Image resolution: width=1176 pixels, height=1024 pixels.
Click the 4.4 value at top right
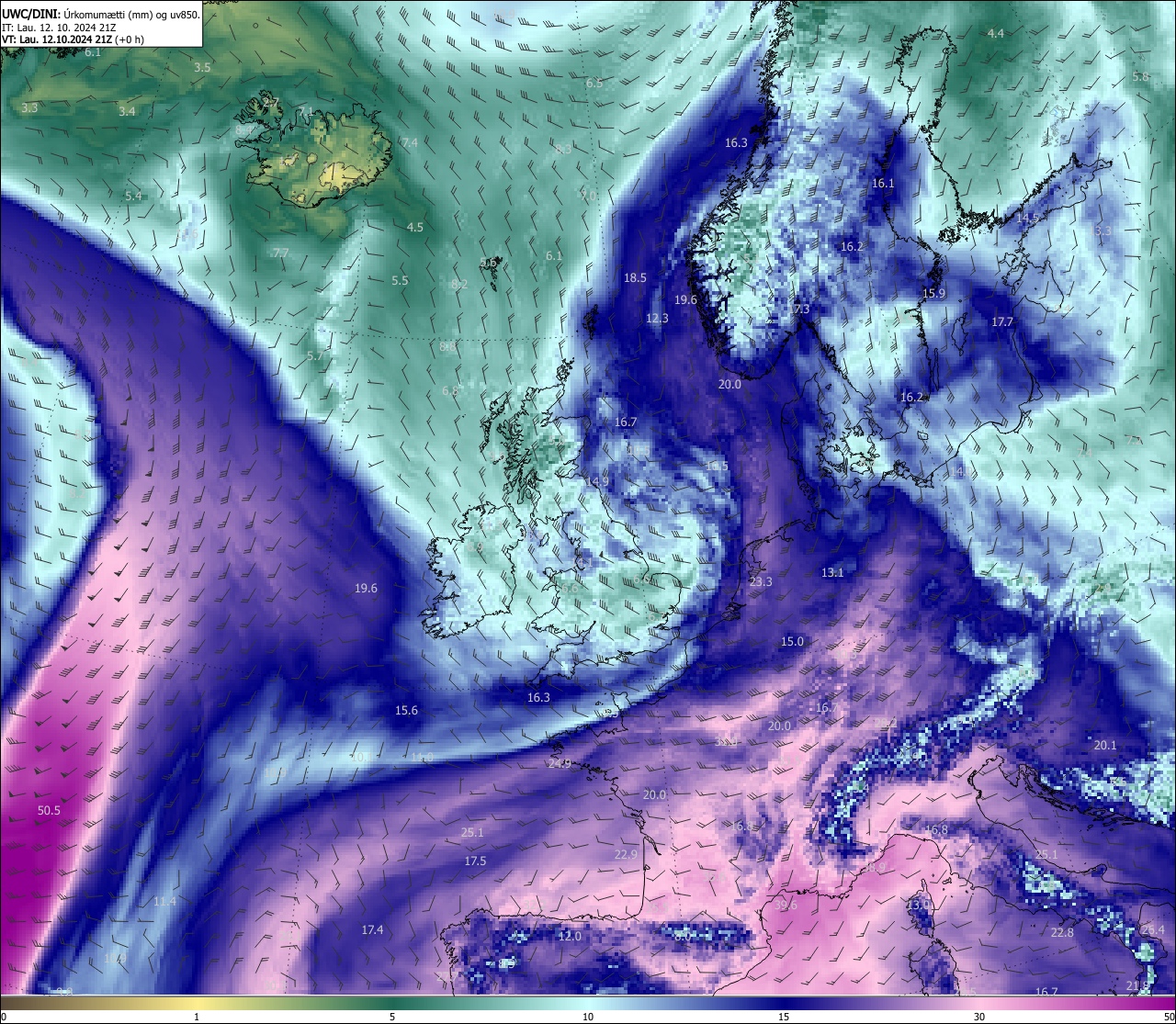tap(996, 33)
